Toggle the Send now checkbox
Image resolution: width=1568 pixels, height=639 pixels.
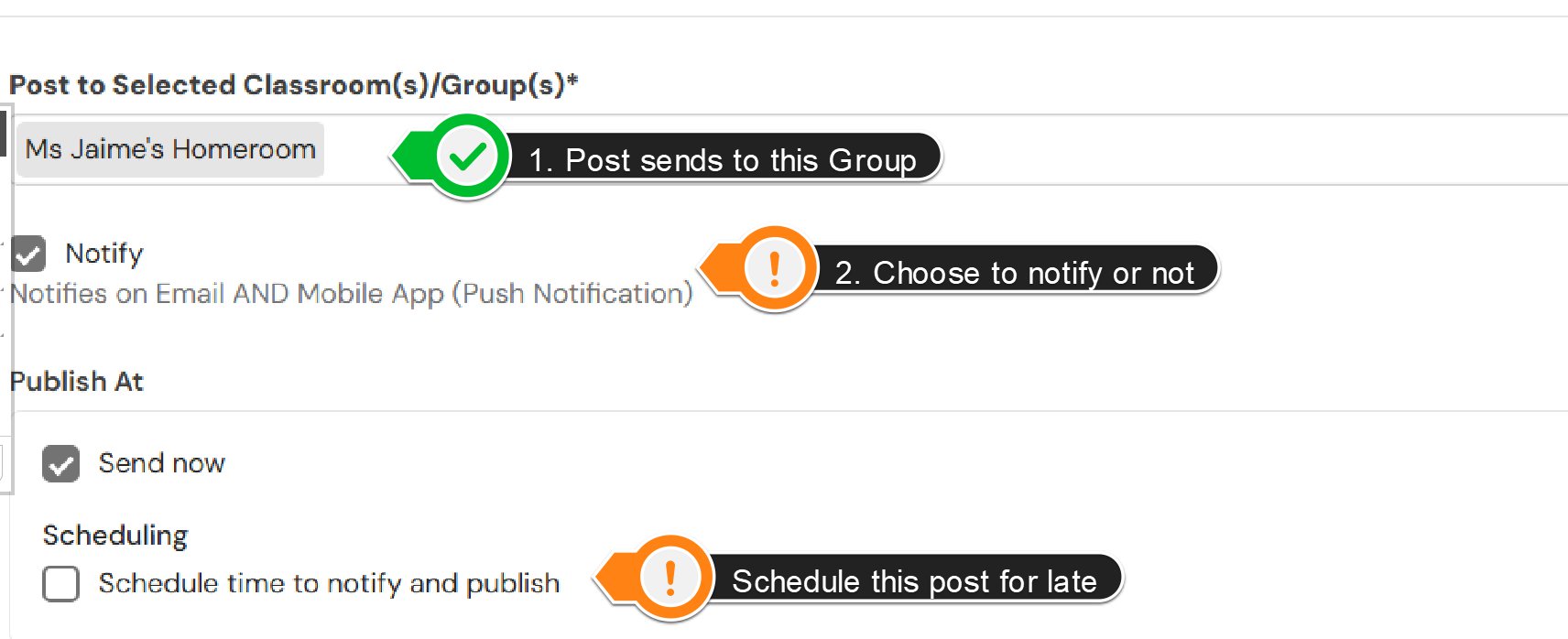(x=60, y=463)
